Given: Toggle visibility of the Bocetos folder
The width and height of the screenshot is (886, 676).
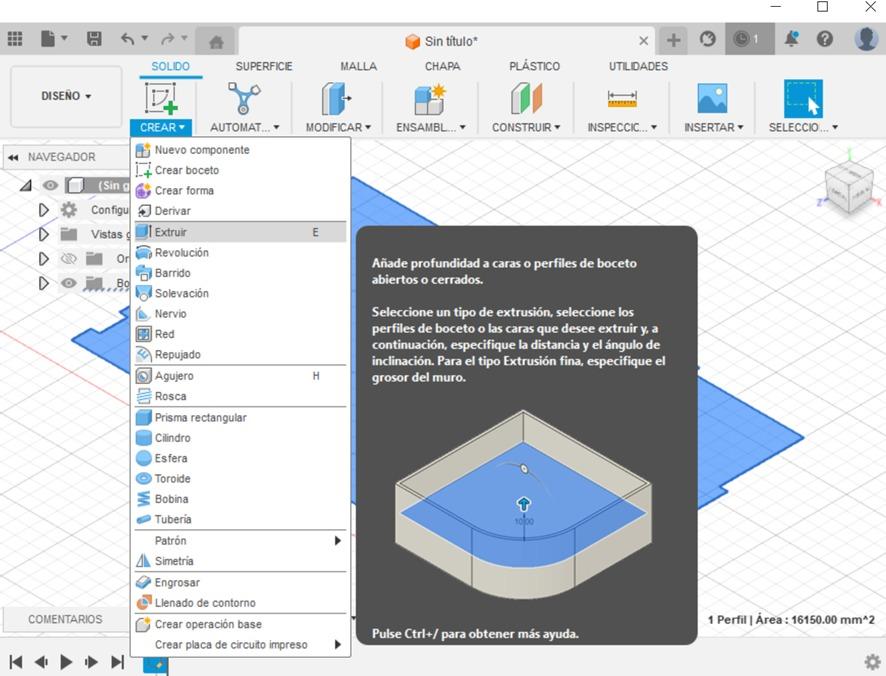Looking at the screenshot, I should click(x=68, y=283).
